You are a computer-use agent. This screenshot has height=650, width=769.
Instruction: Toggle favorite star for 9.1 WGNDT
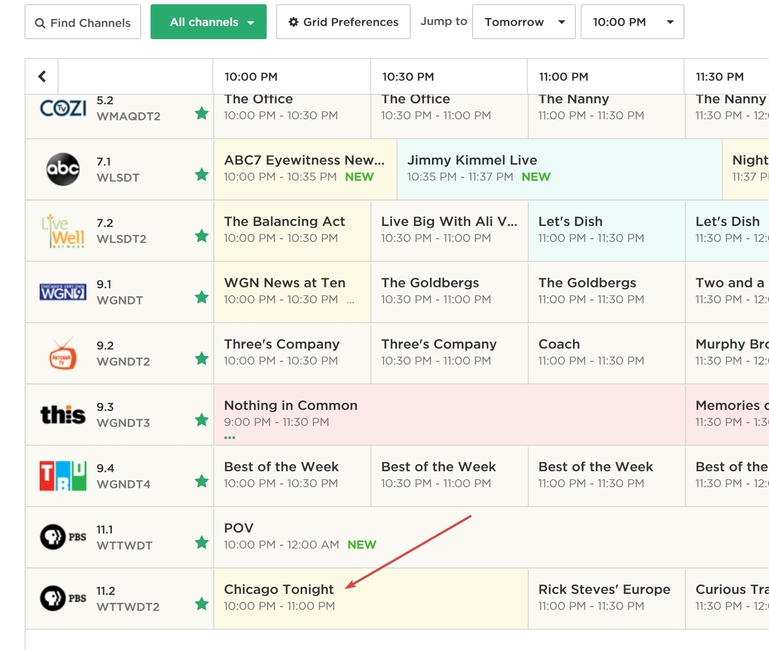pyautogui.click(x=202, y=297)
